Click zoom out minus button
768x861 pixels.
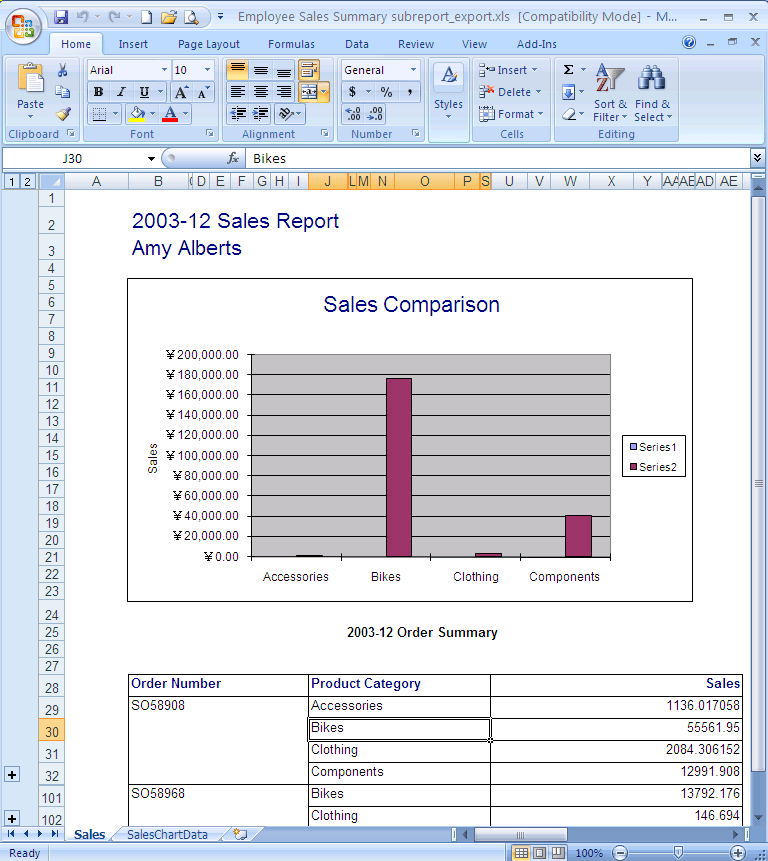(x=620, y=853)
